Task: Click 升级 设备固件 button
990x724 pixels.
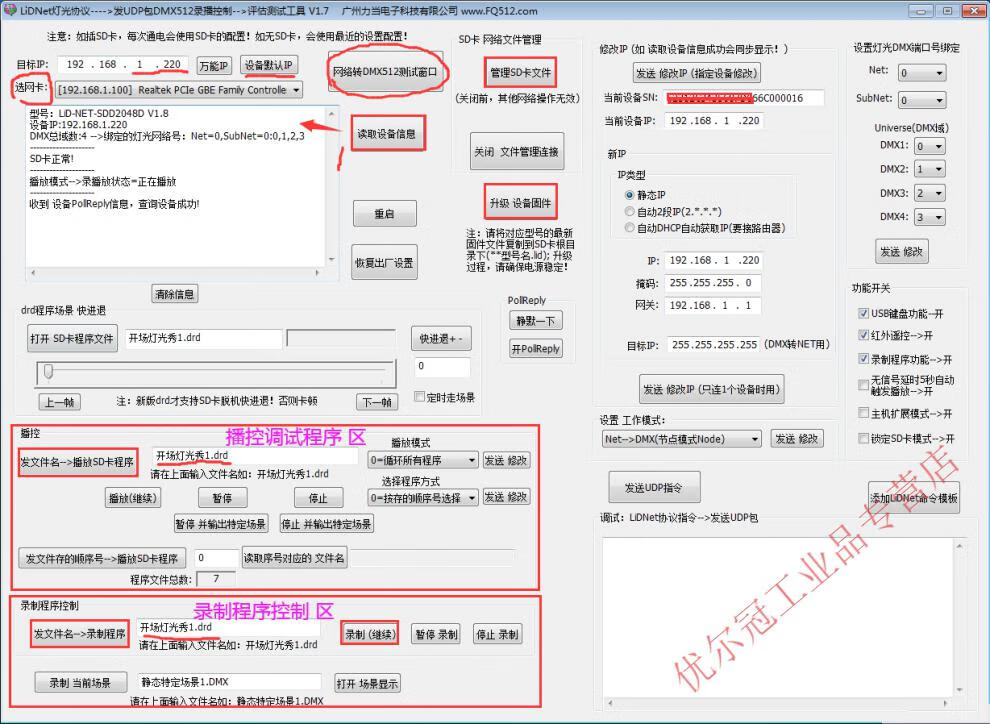Action: pos(520,203)
